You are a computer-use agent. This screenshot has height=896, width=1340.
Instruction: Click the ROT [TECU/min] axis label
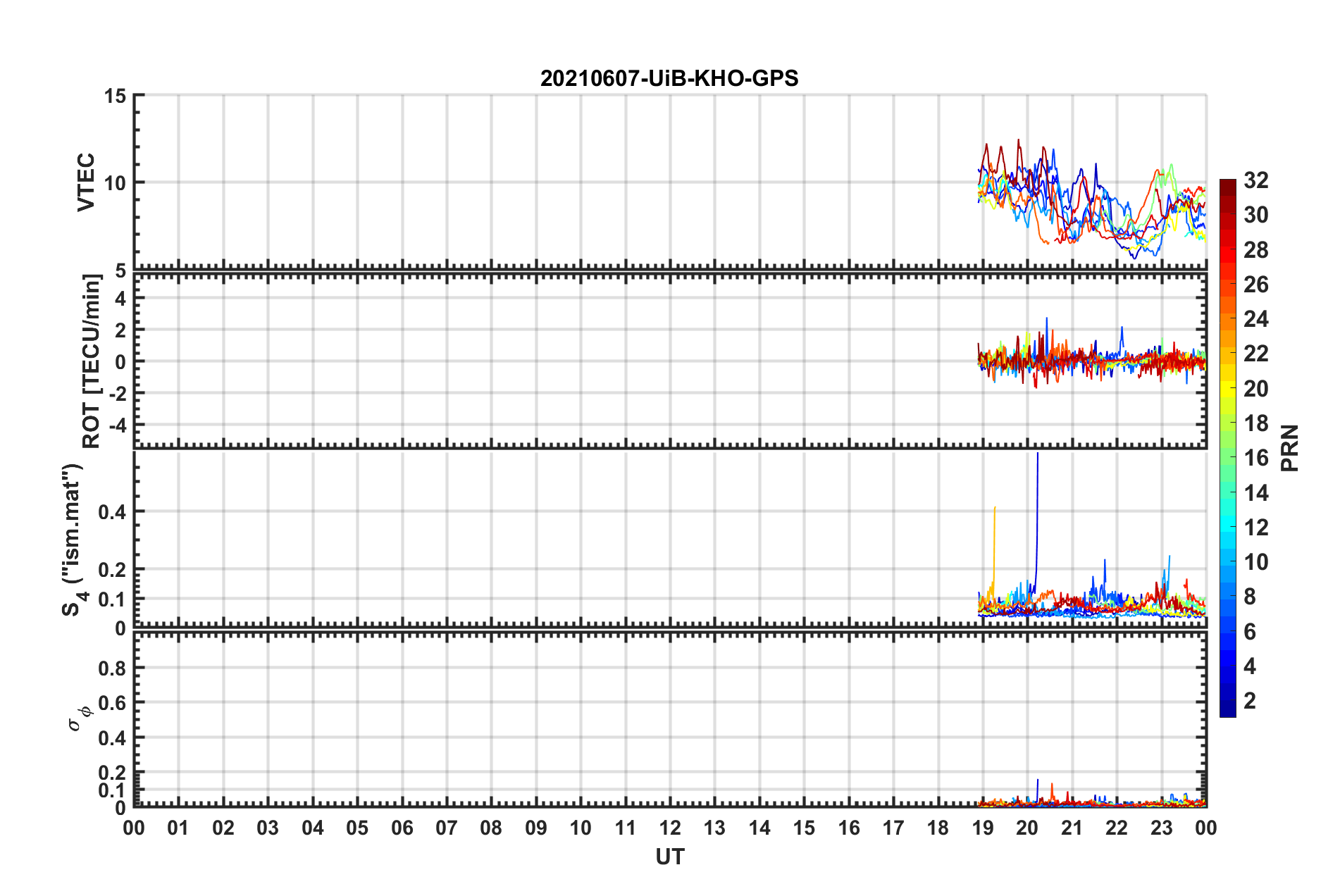click(x=92, y=361)
